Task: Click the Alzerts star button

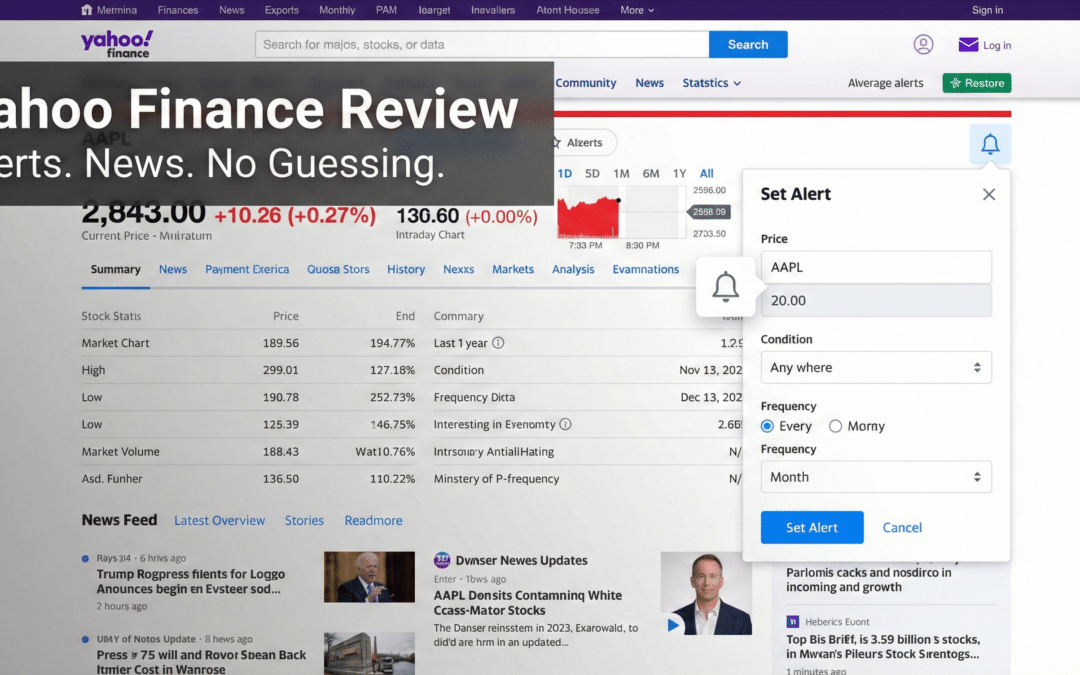Action: point(583,143)
